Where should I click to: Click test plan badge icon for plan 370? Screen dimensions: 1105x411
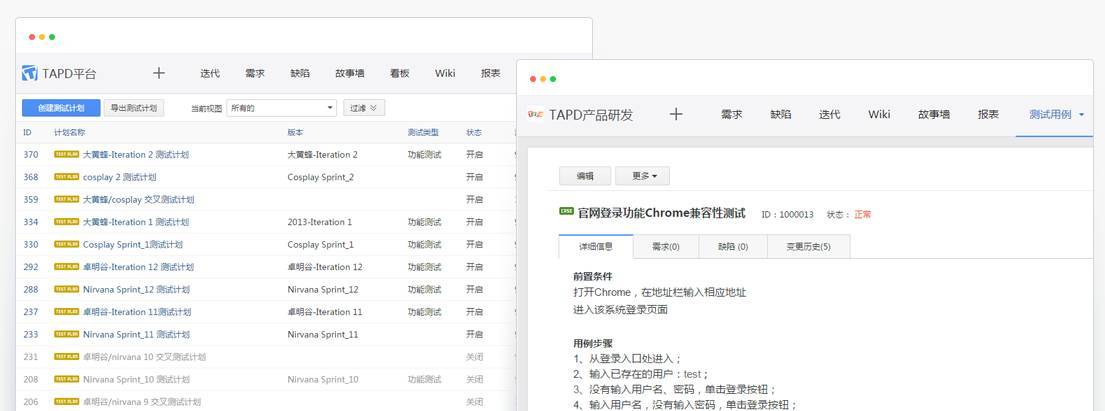tap(66, 155)
